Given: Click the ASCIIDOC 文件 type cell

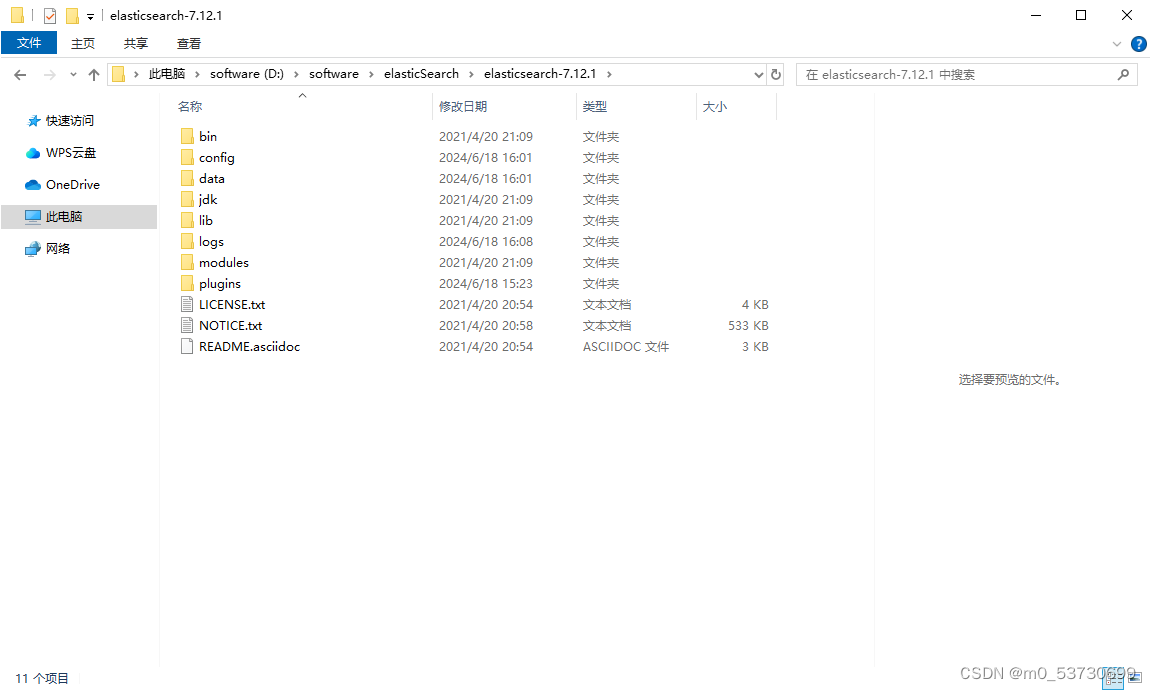Looking at the screenshot, I should tap(625, 346).
